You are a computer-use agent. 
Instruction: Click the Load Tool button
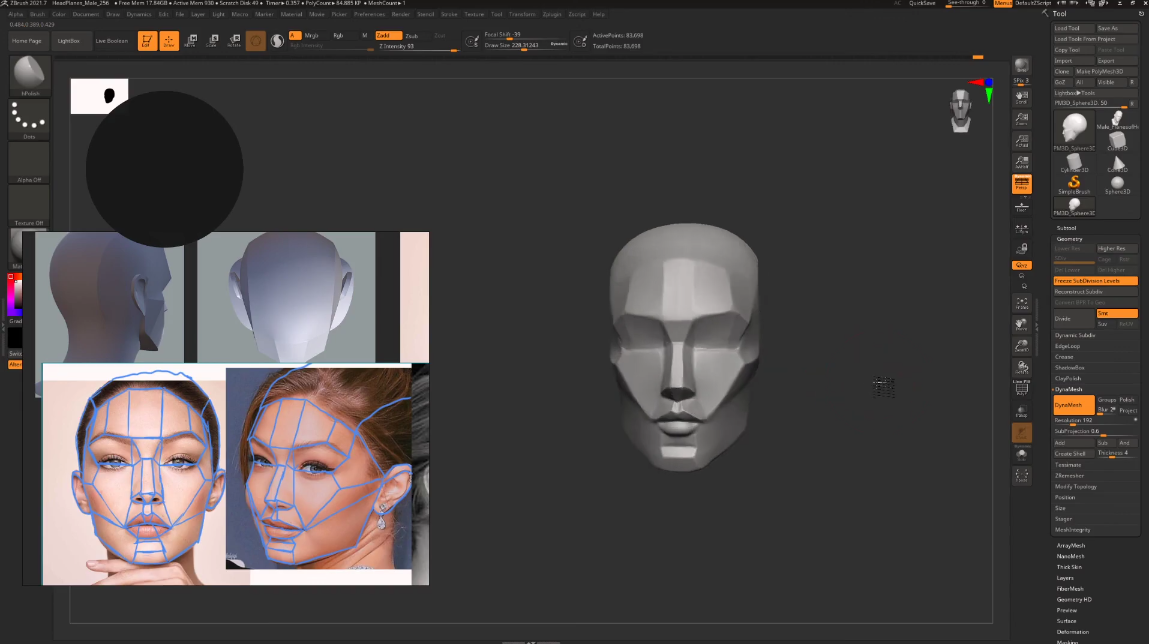[1074, 28]
